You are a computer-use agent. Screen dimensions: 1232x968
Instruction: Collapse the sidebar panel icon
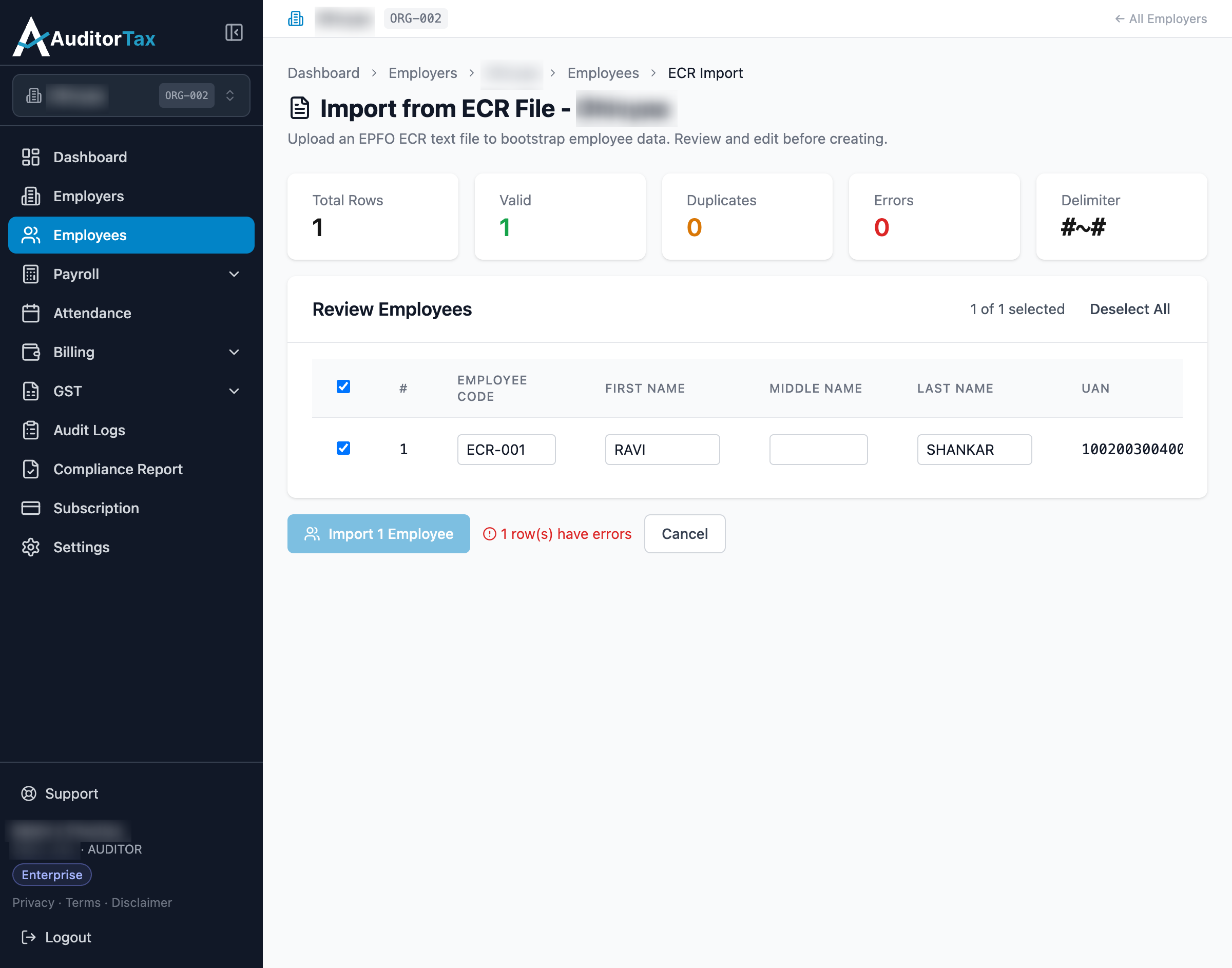point(234,32)
